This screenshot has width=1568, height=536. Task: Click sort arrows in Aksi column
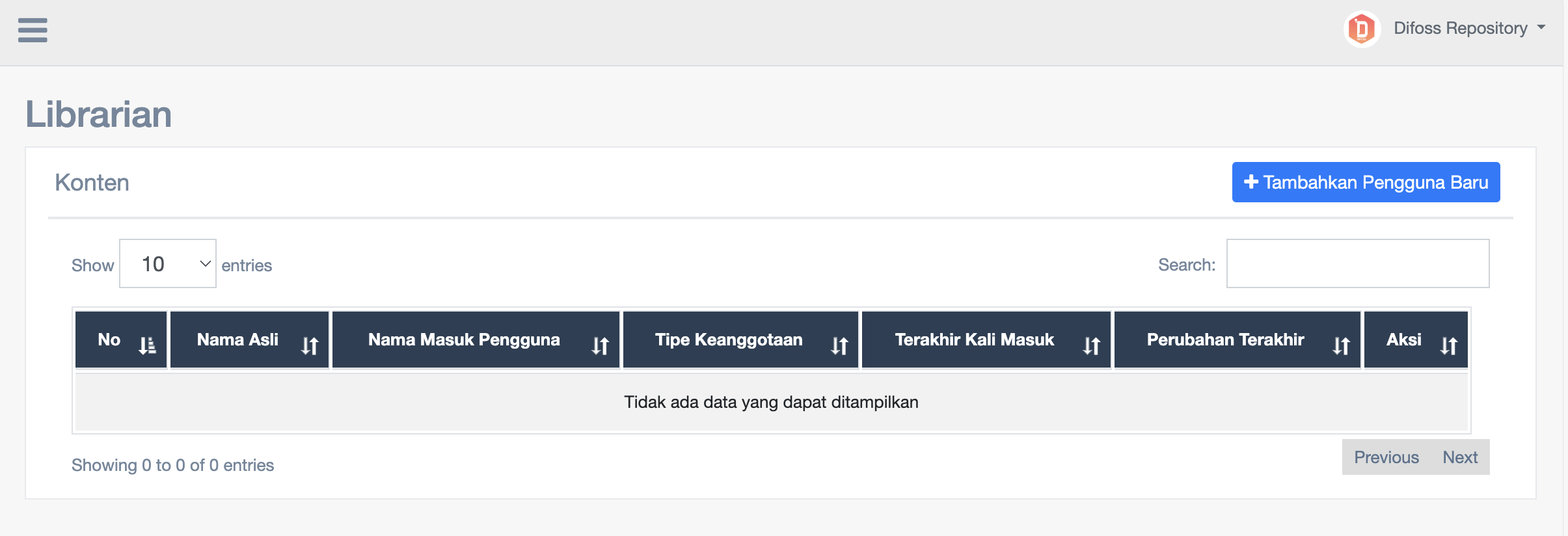pos(1448,345)
